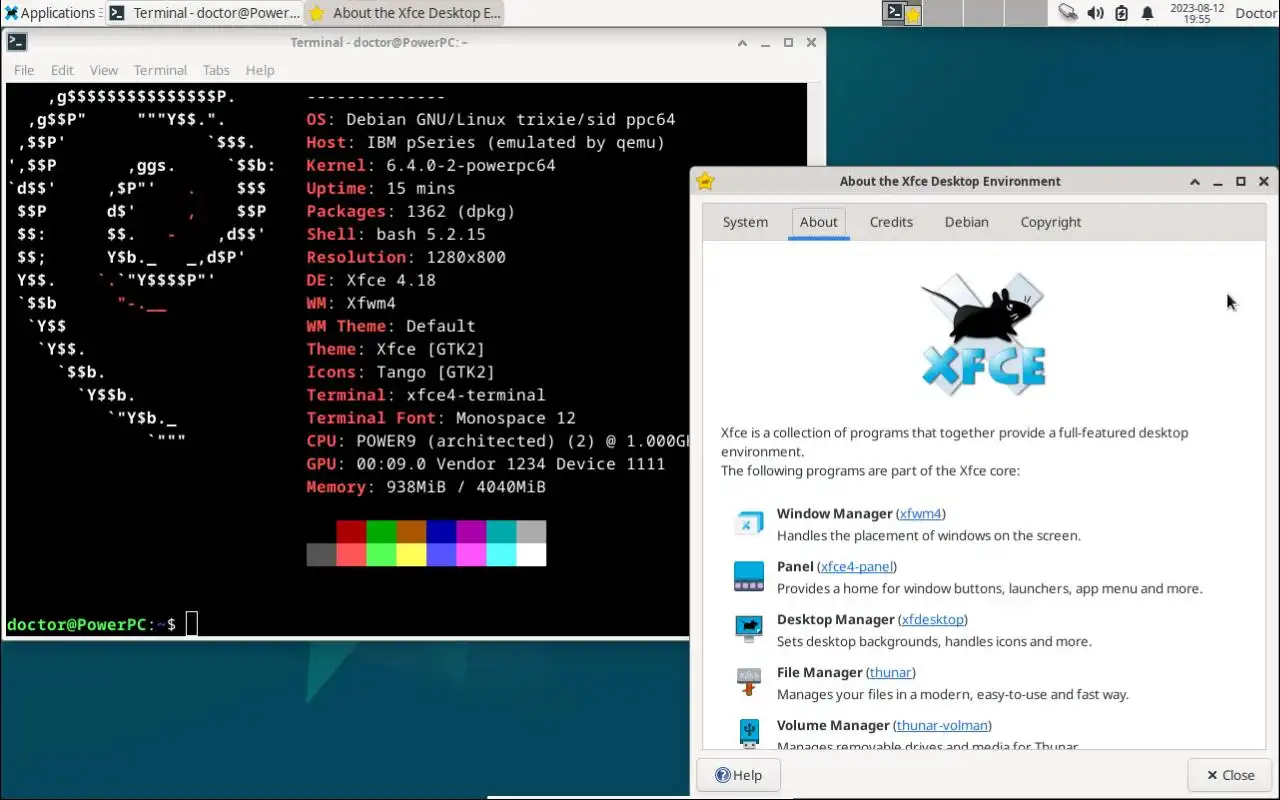Roll up the Terminal window
Image resolution: width=1280 pixels, height=800 pixels.
pos(742,42)
